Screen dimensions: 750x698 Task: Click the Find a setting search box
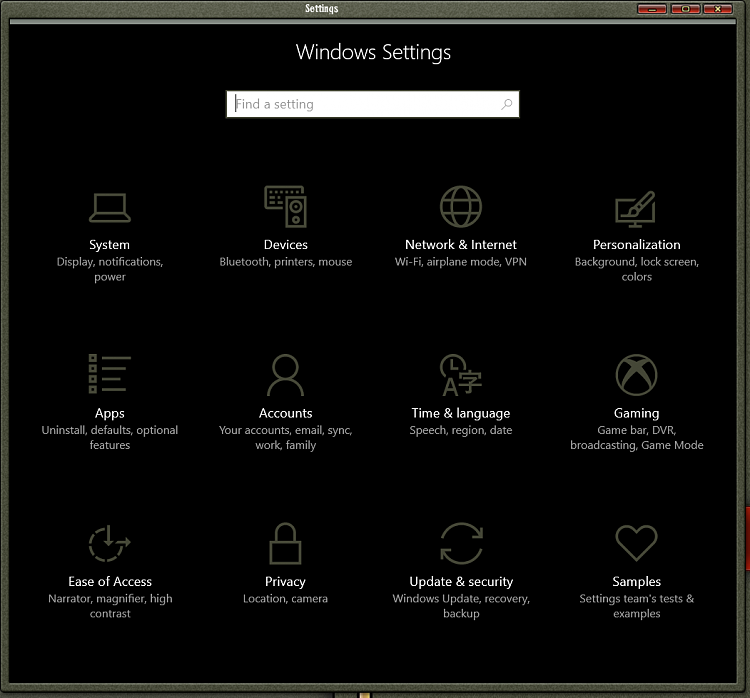click(x=373, y=104)
